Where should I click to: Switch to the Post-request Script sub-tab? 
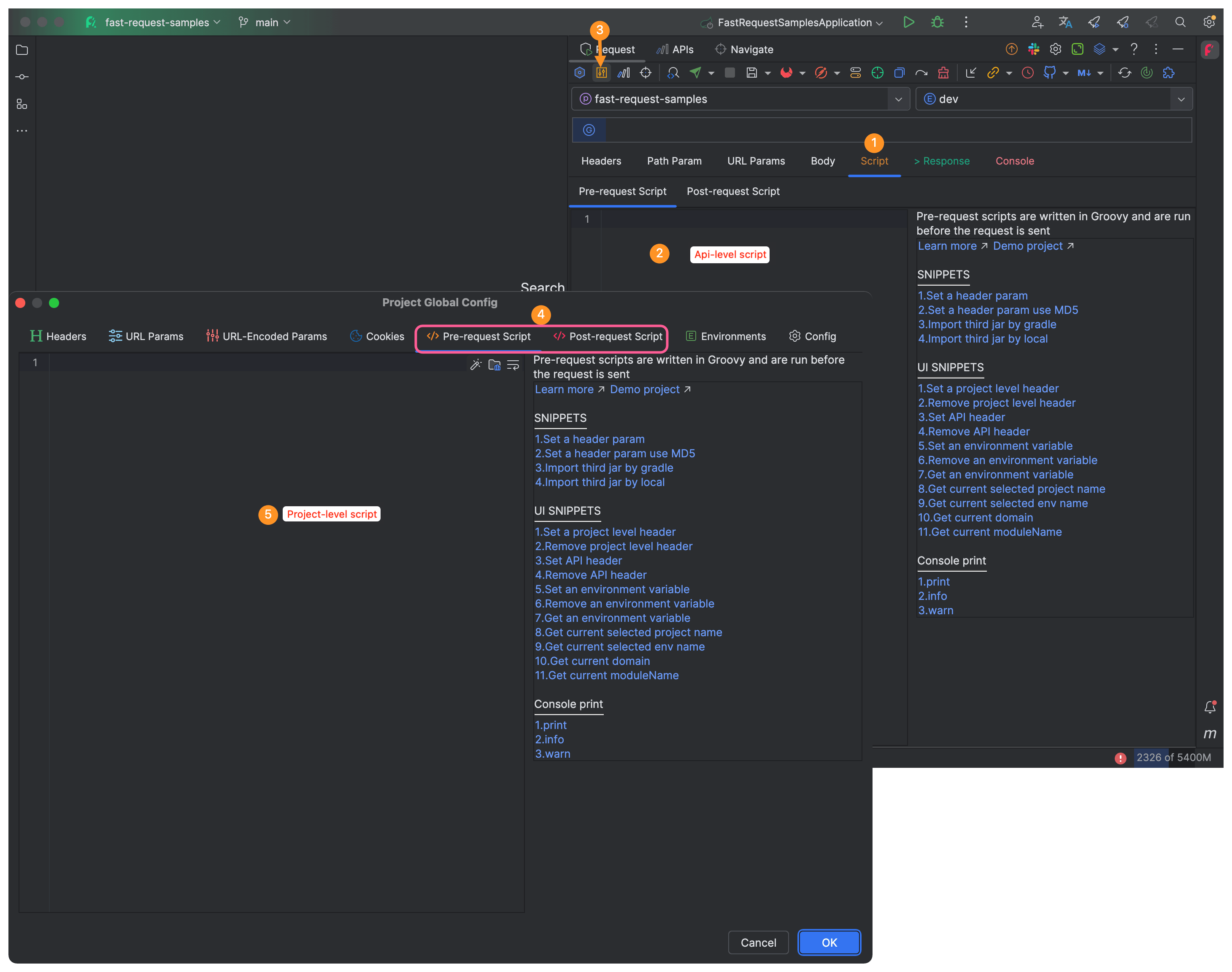(x=733, y=192)
